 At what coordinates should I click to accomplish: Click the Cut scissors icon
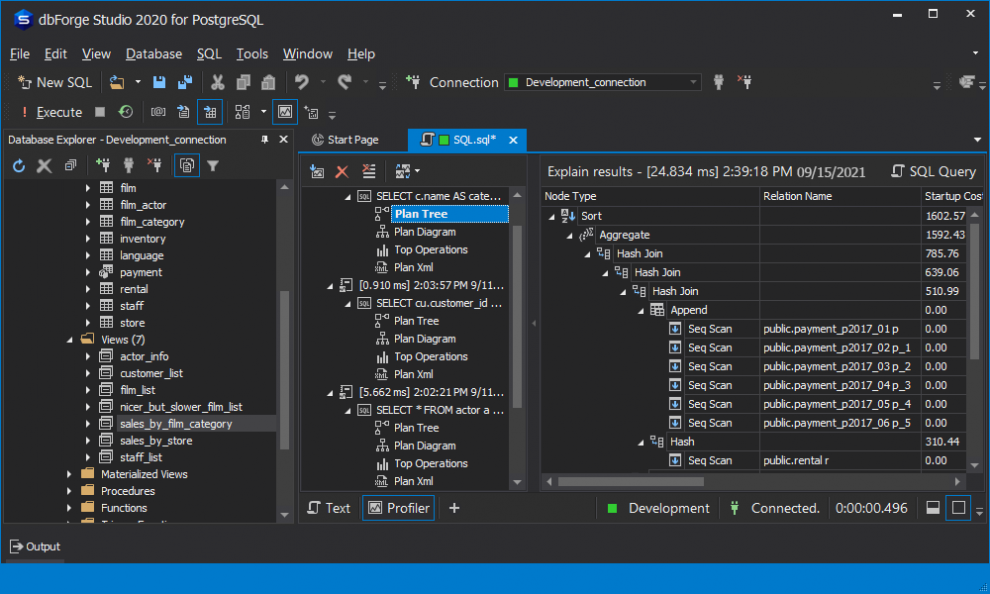point(217,83)
